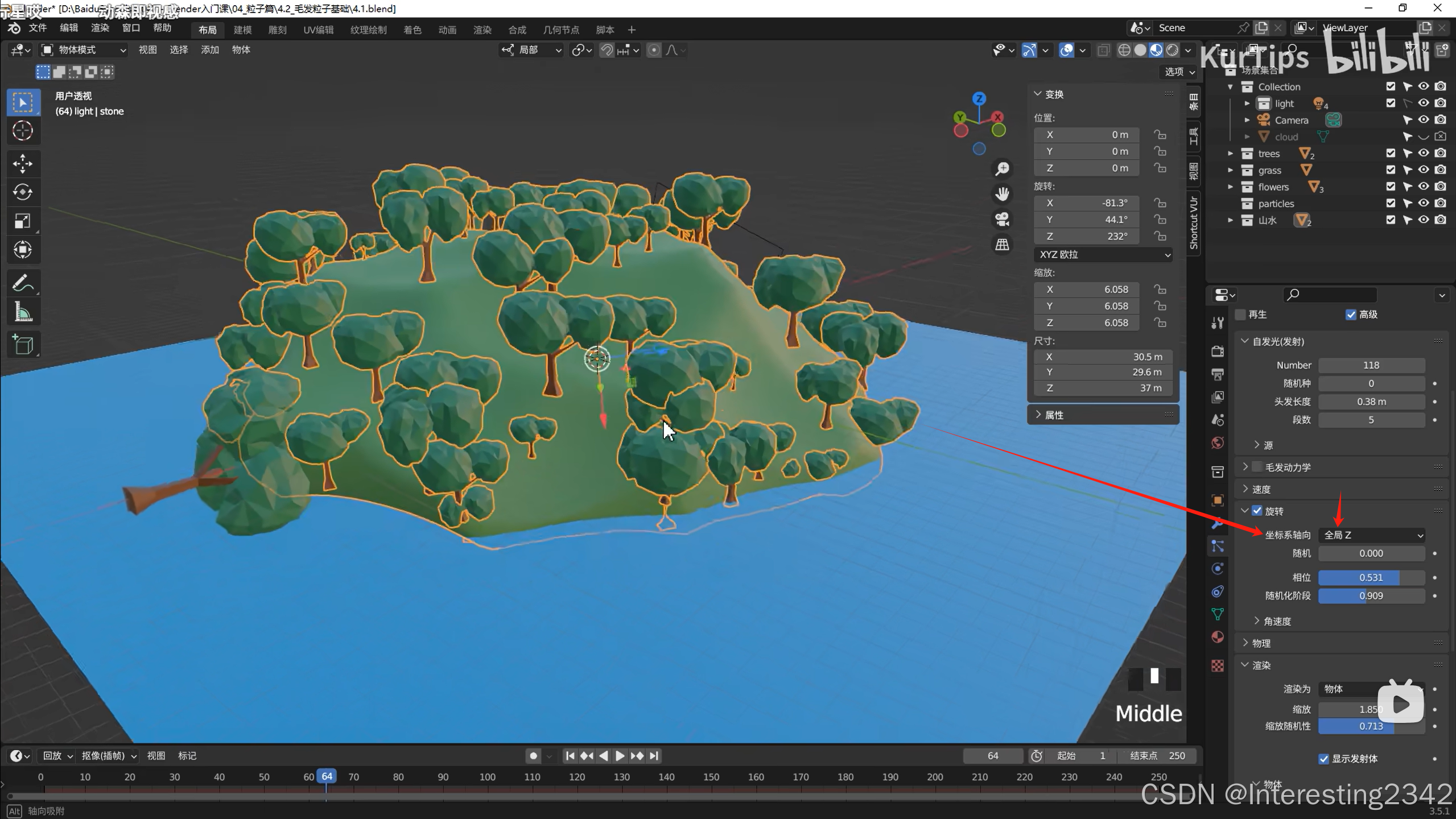This screenshot has height=819, width=1456.
Task: Open the 坐标系轴向 全局 Z dropdown
Action: [x=1371, y=535]
